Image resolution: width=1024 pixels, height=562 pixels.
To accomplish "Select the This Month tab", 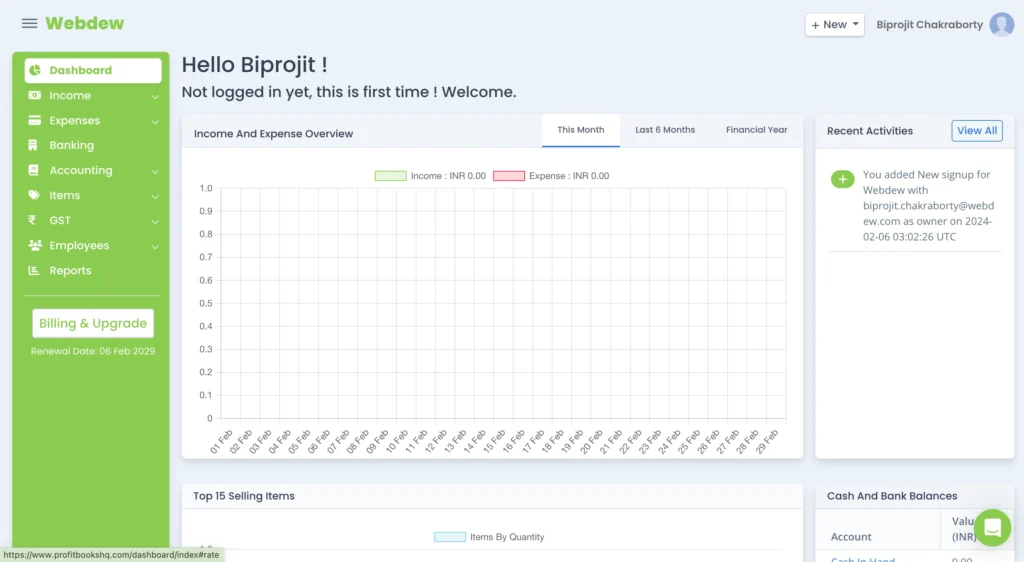I will [x=581, y=130].
